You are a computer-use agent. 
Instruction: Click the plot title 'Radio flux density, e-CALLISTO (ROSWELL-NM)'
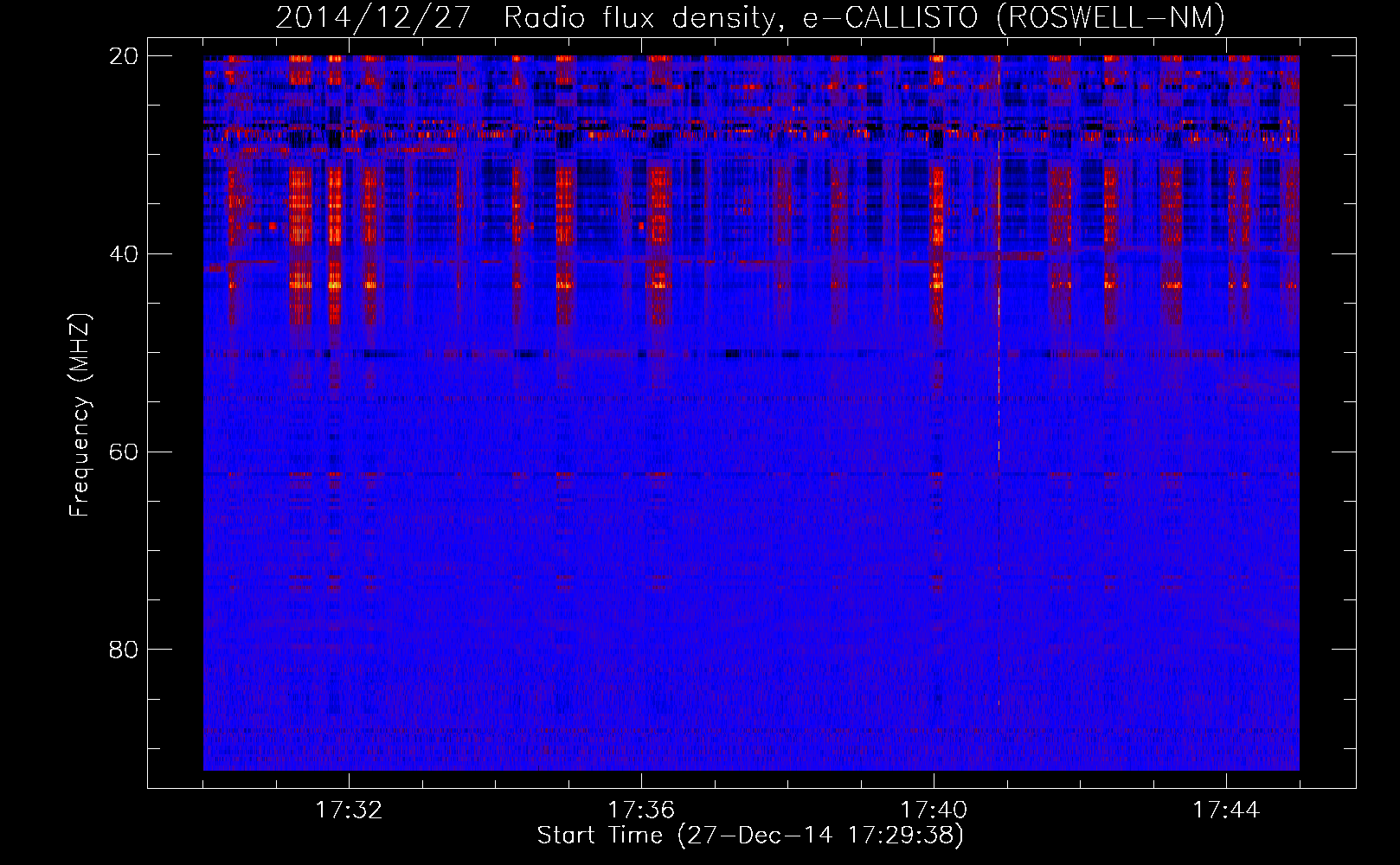point(864,18)
